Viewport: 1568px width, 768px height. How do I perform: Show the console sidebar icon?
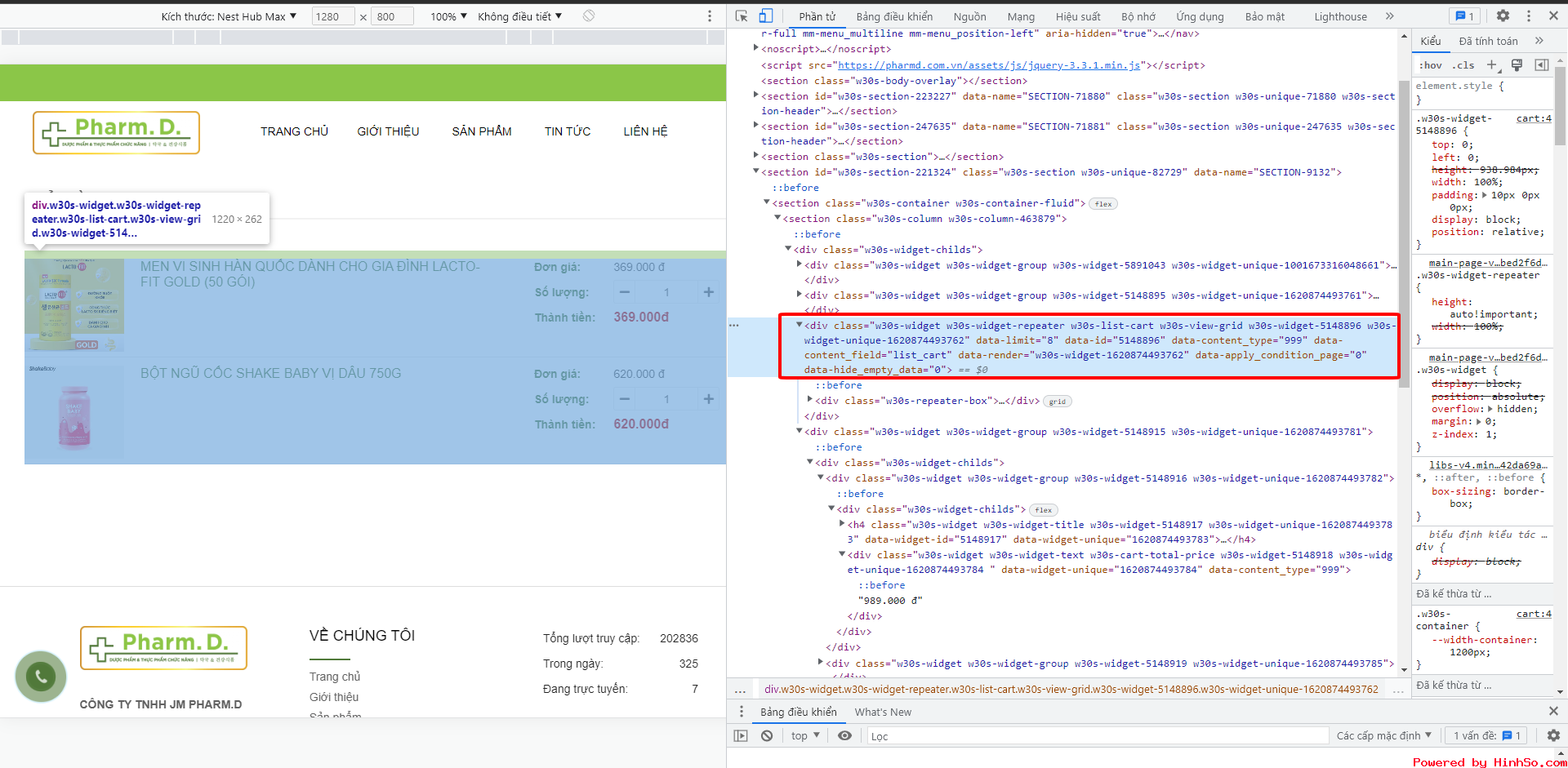[741, 735]
